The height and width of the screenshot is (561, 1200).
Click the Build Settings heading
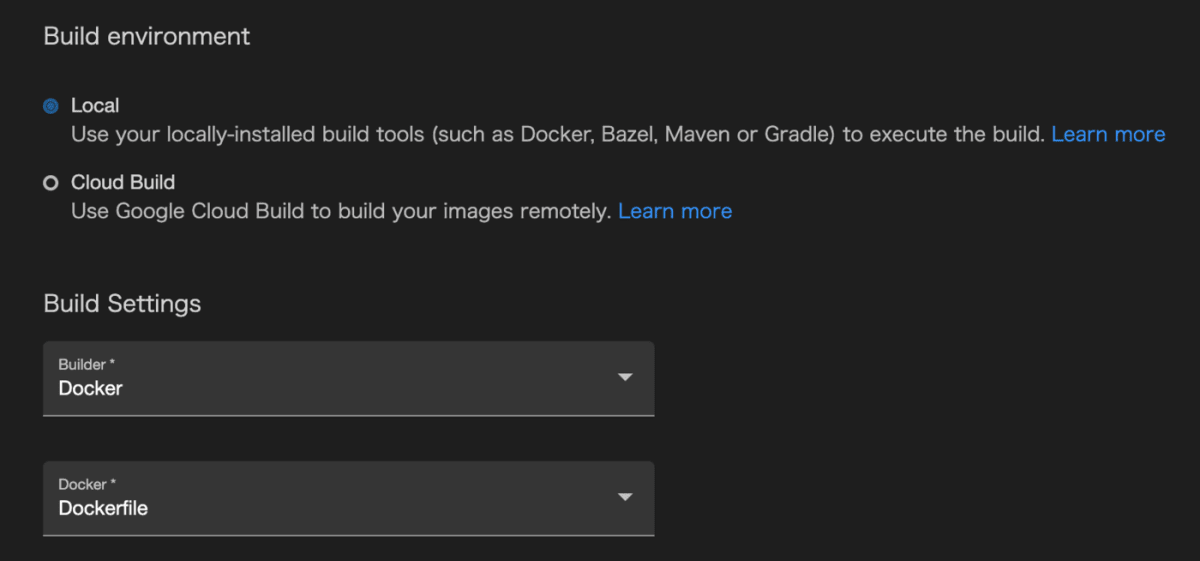(x=122, y=303)
